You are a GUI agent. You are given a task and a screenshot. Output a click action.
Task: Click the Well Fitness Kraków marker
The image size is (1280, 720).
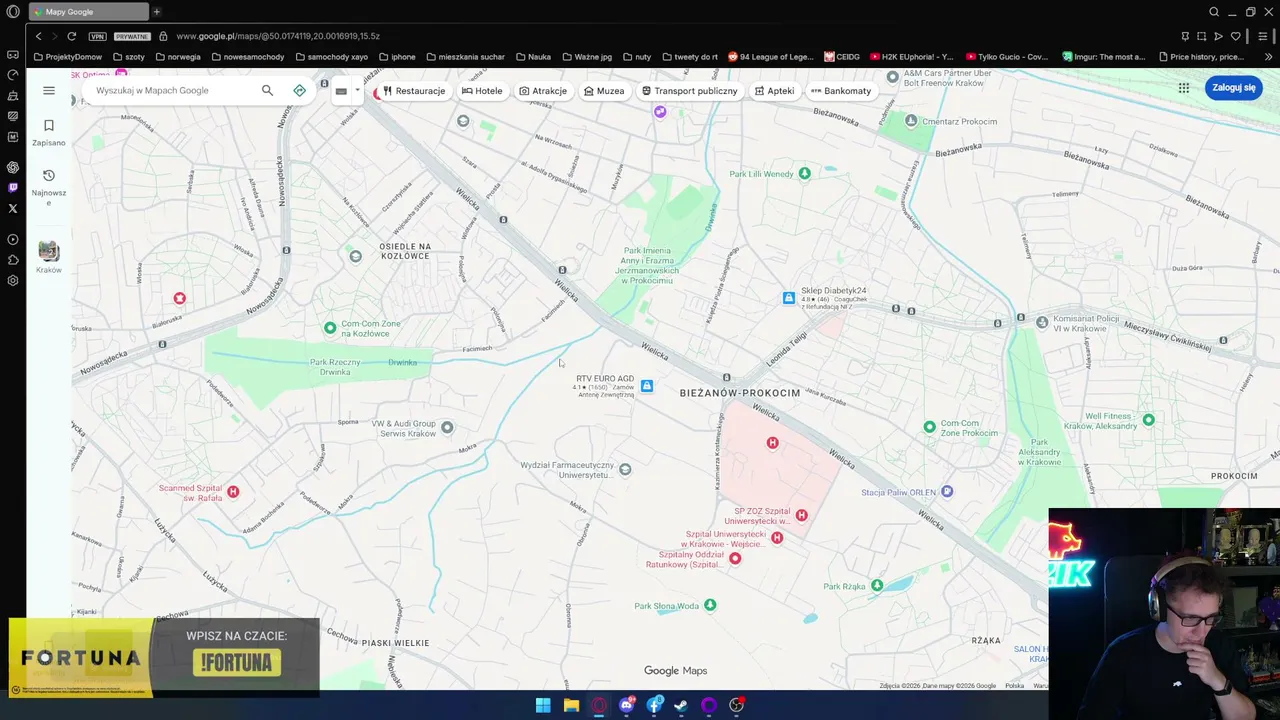[1148, 420]
